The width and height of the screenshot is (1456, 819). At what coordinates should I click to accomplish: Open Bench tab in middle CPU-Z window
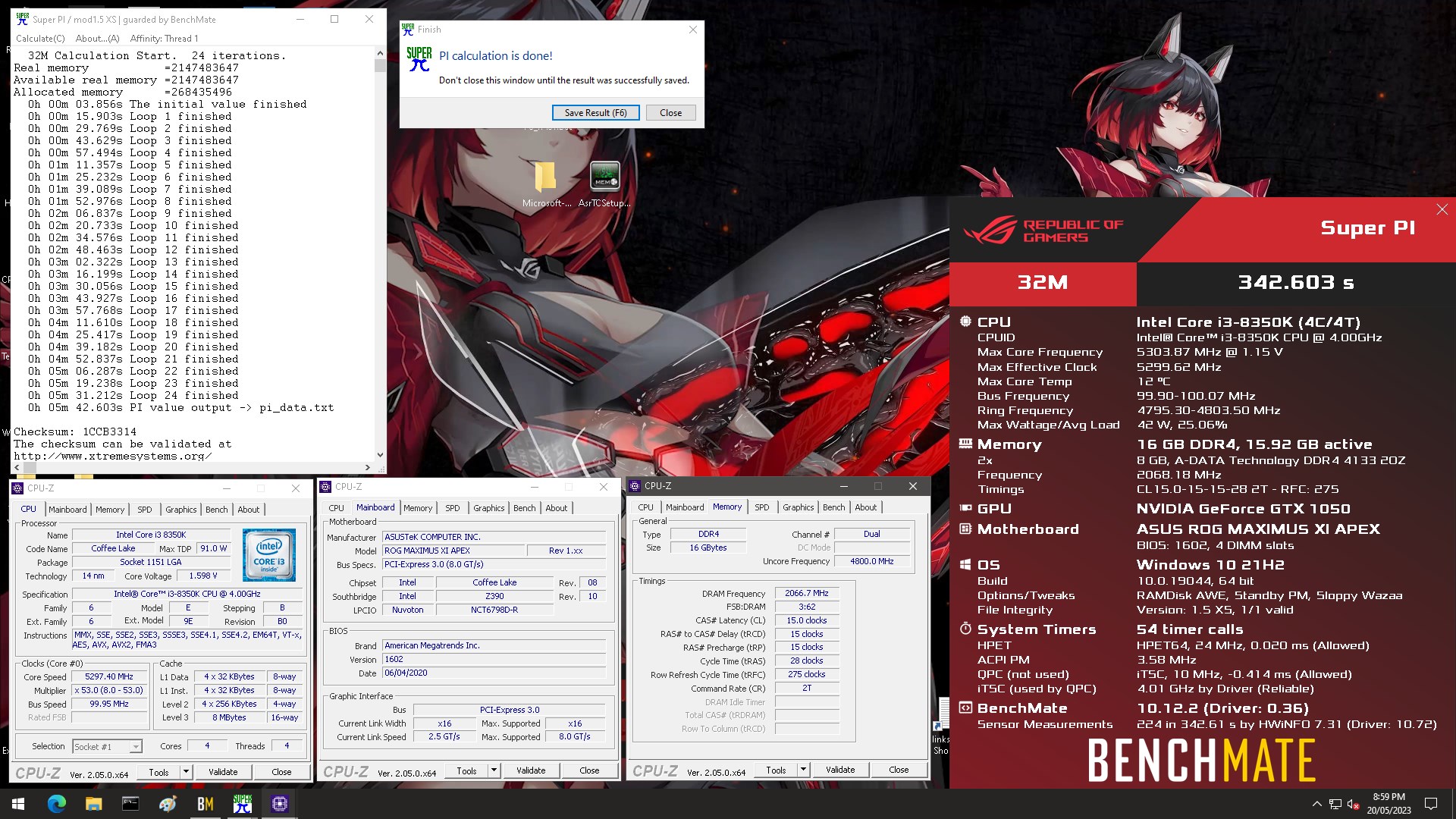pyautogui.click(x=524, y=508)
